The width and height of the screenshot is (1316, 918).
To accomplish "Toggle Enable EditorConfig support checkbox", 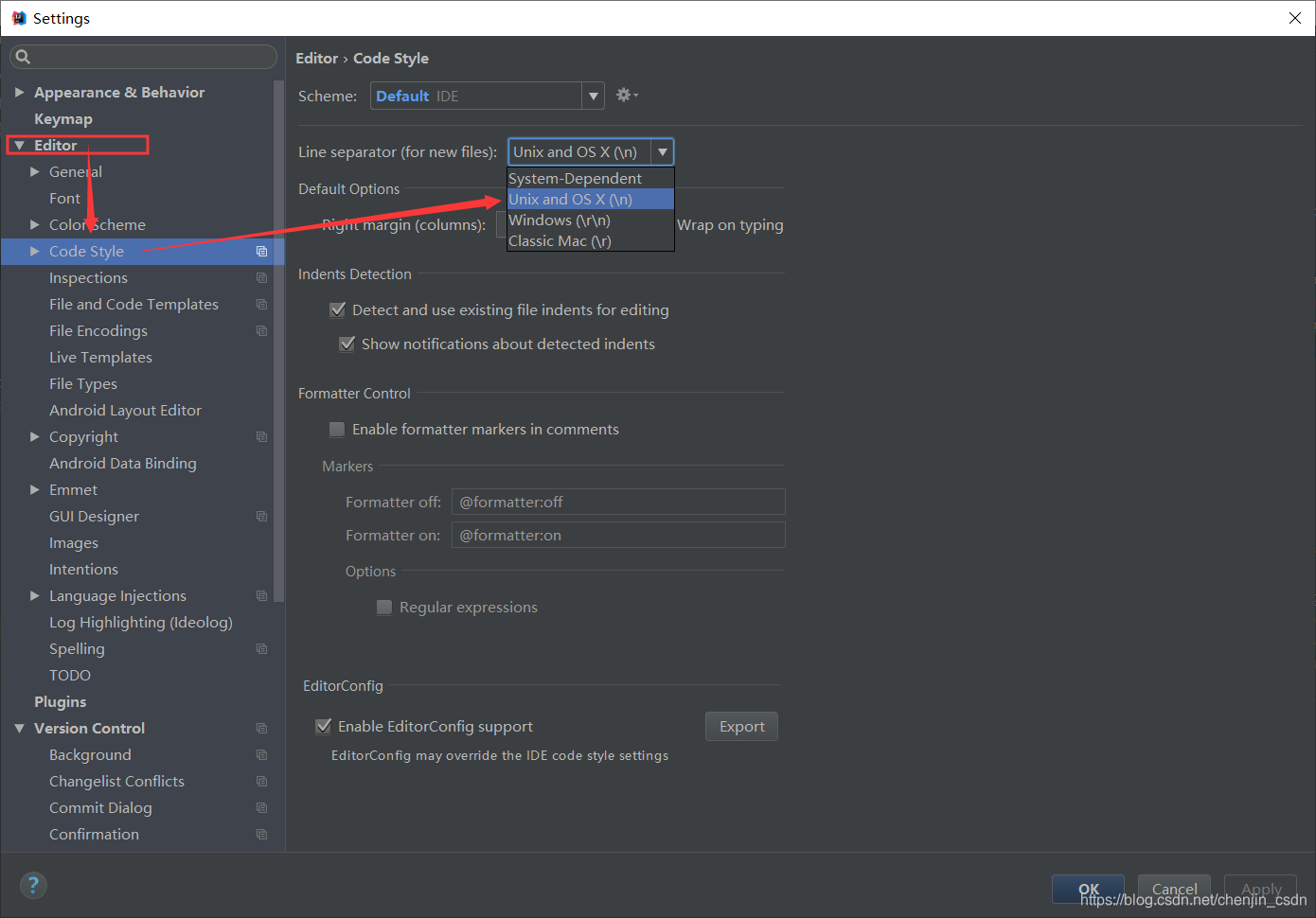I will pos(323,726).
